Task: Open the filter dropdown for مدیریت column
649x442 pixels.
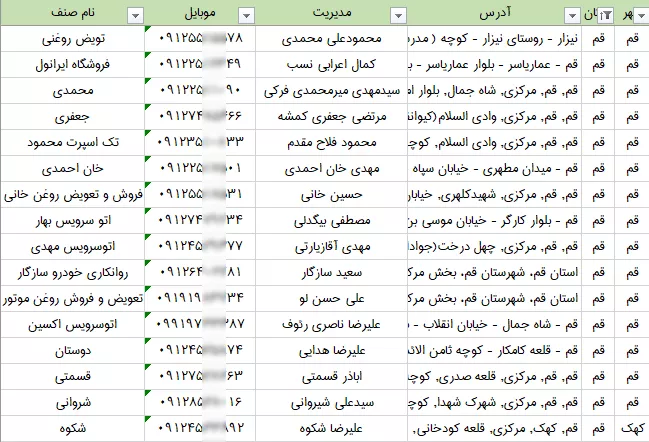Action: [399, 16]
